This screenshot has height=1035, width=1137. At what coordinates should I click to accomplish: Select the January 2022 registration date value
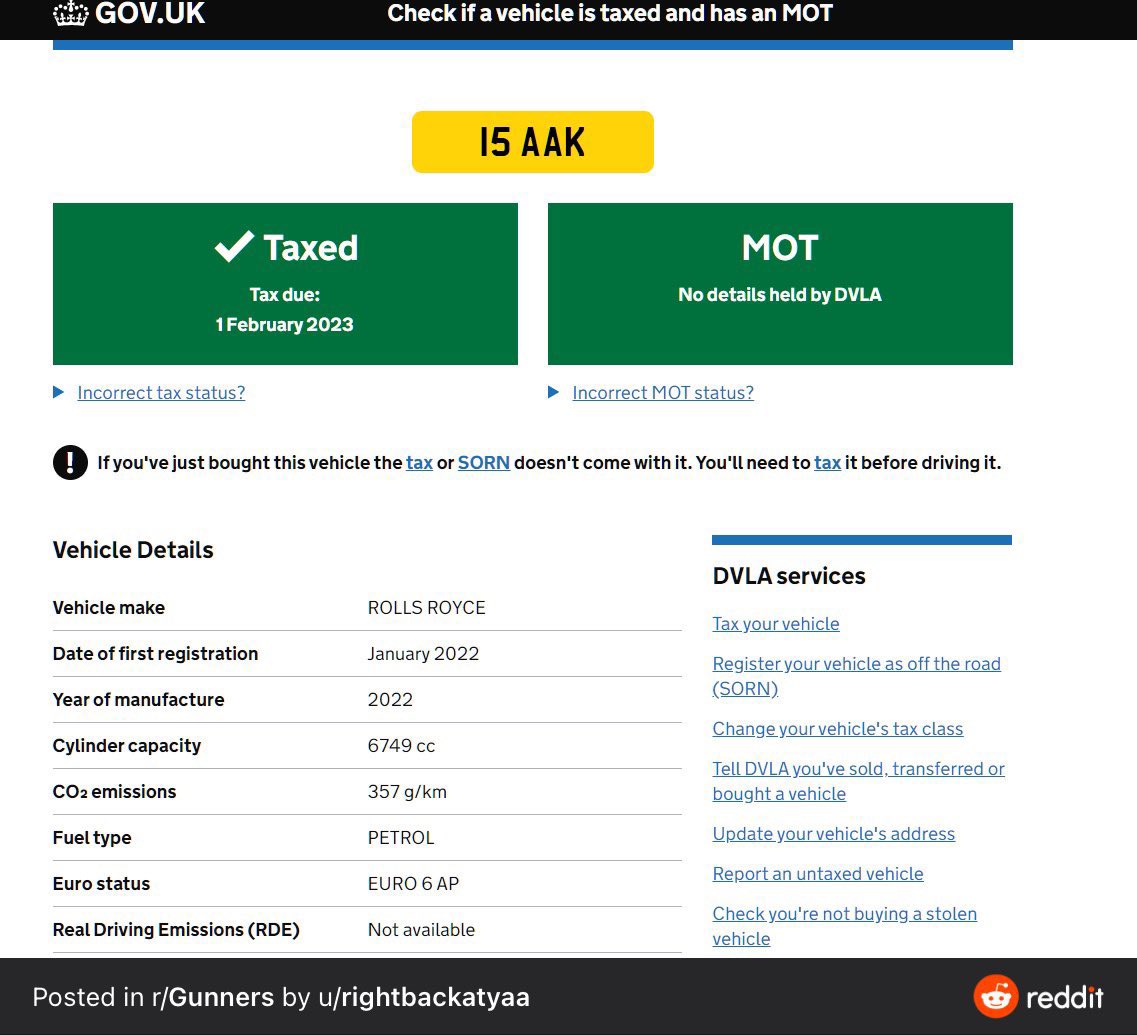423,653
